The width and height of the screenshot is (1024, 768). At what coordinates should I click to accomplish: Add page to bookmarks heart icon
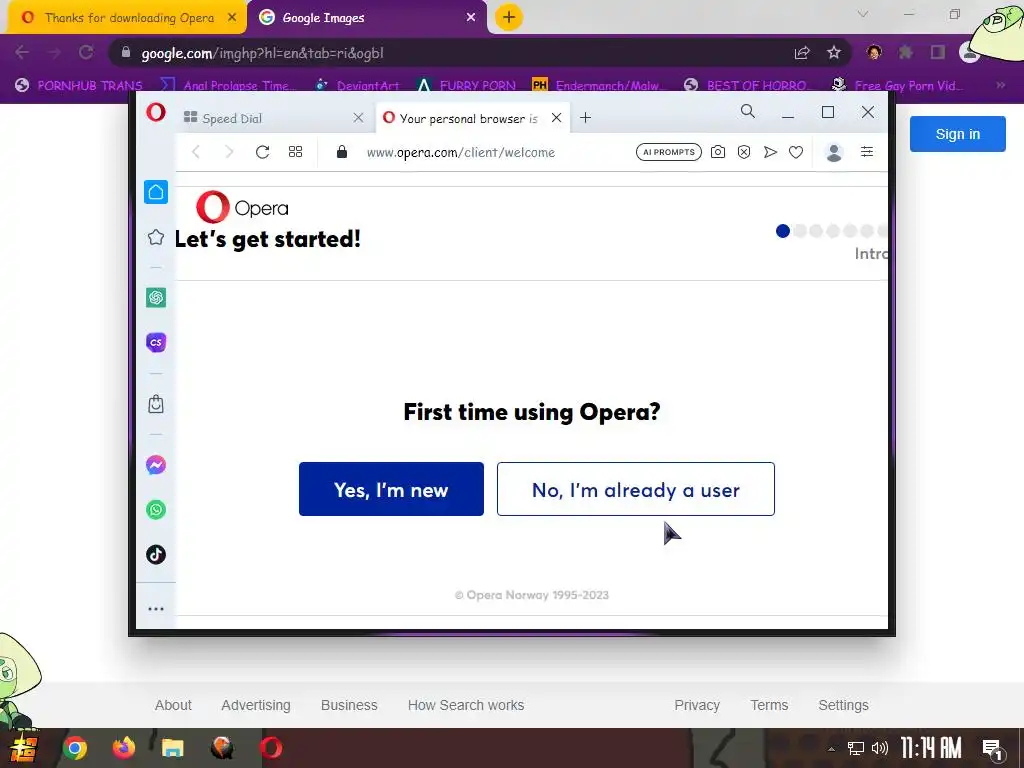point(795,152)
